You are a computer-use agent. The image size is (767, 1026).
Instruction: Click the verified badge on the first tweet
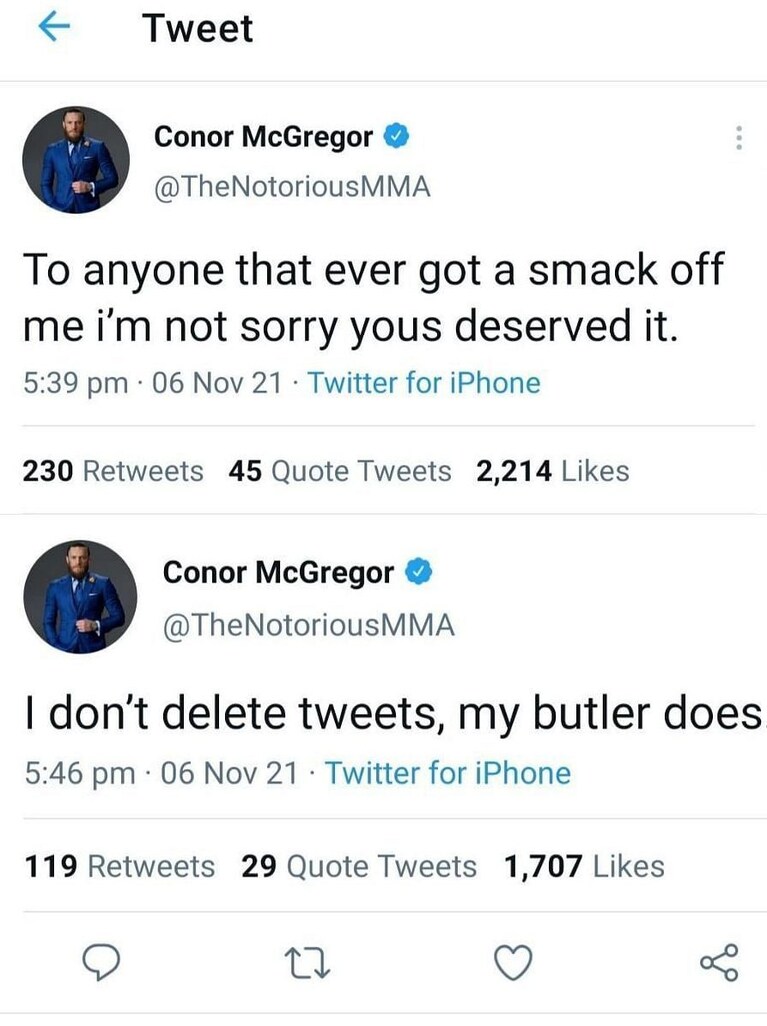click(396, 136)
